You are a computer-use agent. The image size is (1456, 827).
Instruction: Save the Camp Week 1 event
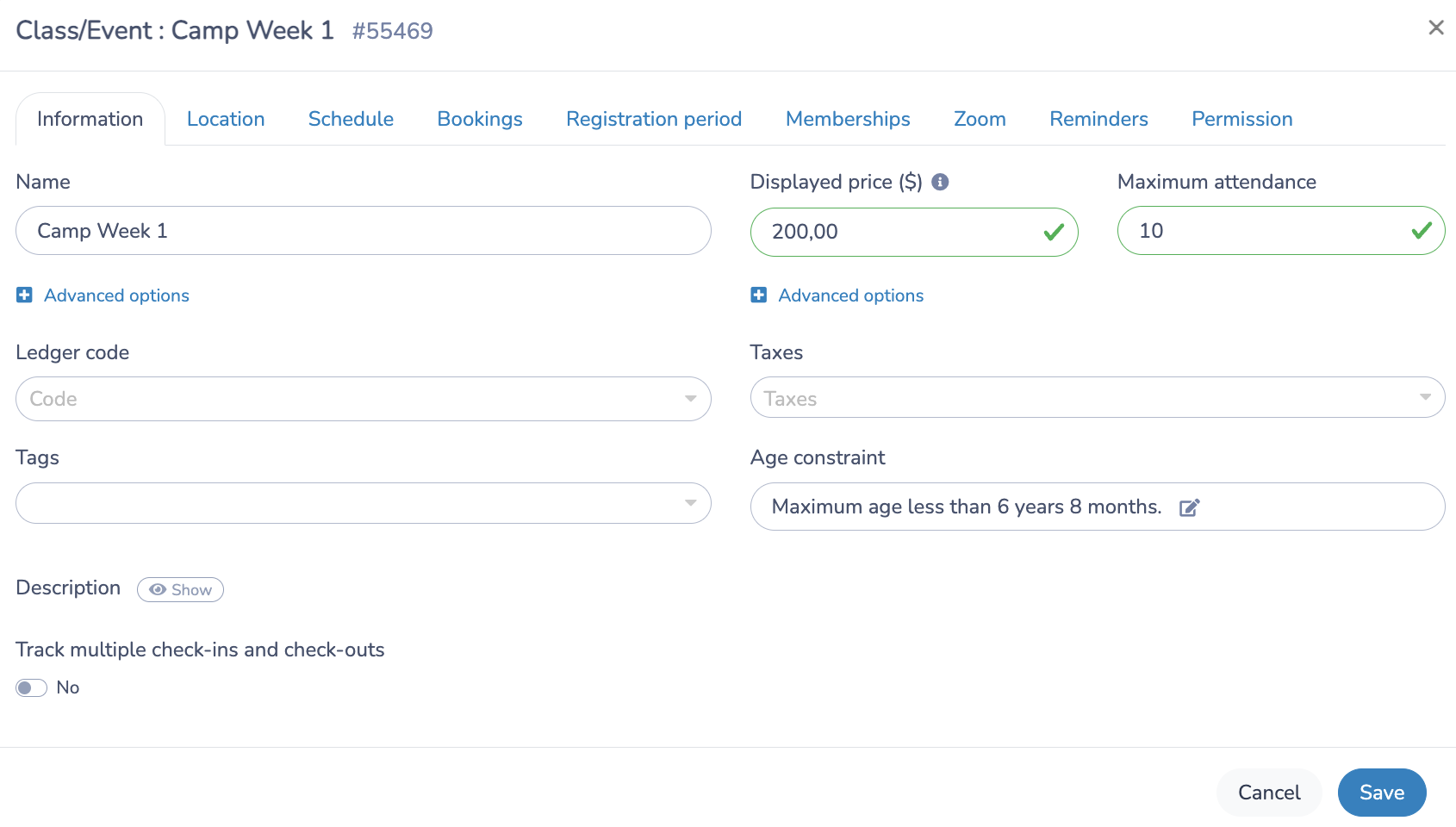1382,792
